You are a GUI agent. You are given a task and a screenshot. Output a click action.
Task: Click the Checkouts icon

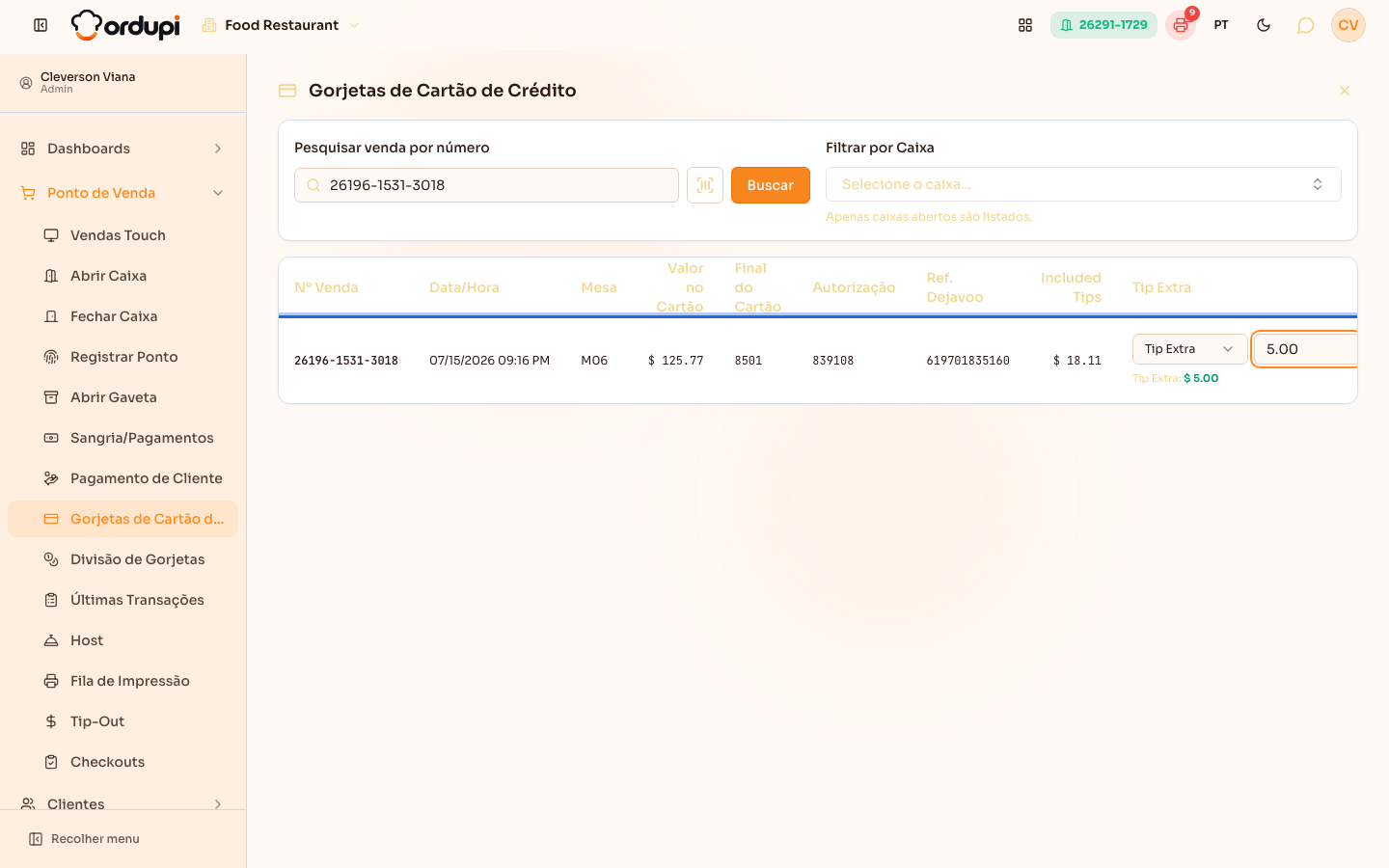click(x=51, y=762)
